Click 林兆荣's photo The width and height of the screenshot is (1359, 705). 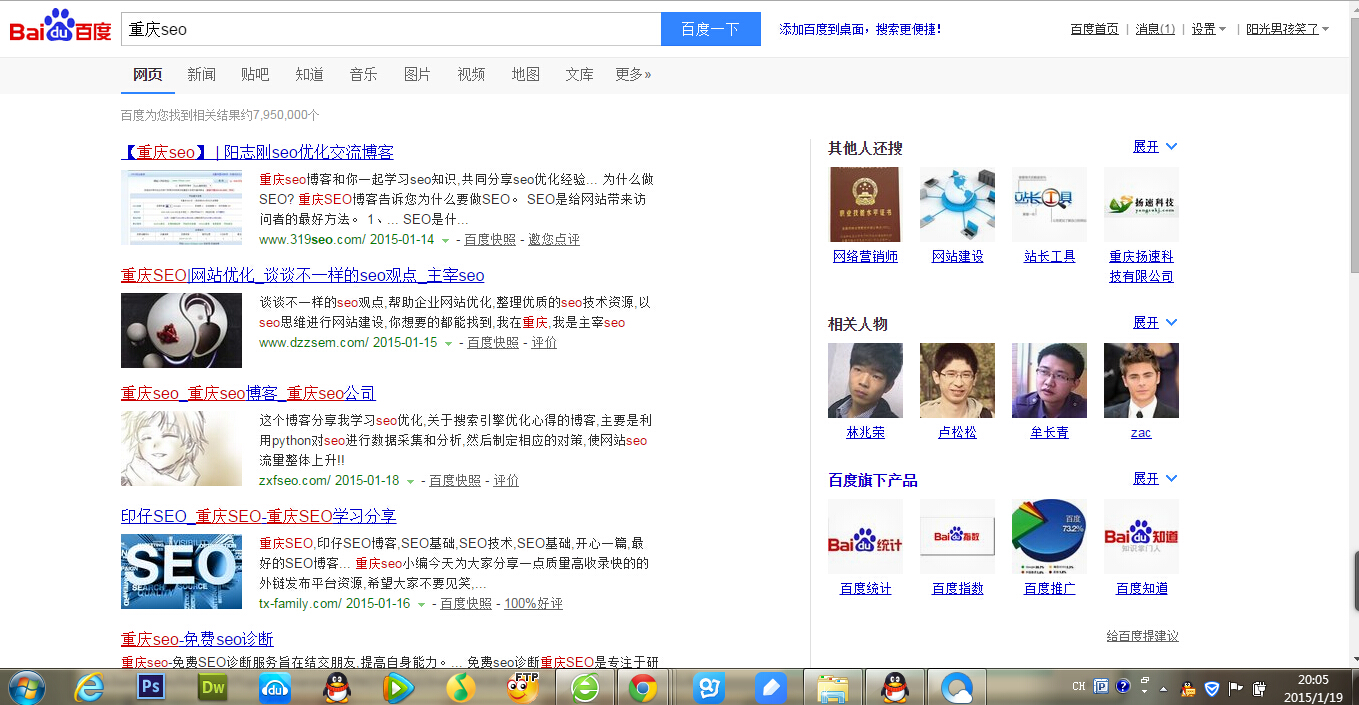click(x=865, y=380)
